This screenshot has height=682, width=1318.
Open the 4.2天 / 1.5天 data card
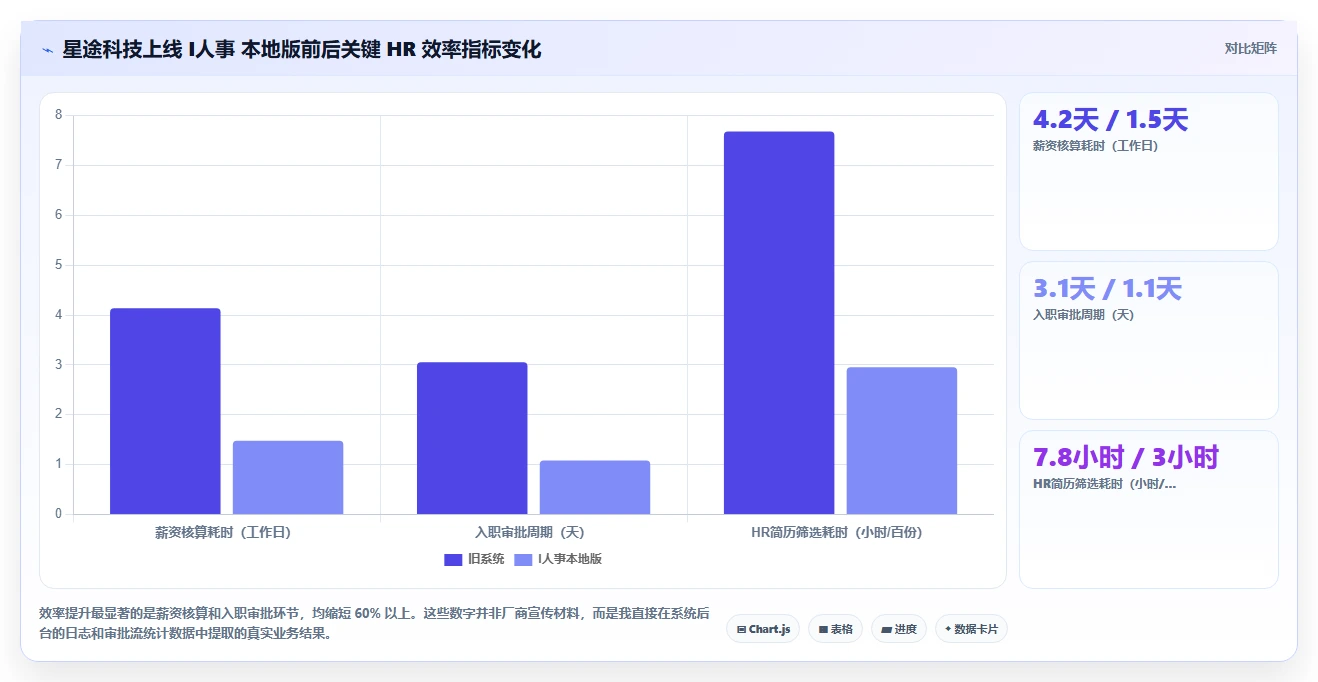coord(1148,171)
